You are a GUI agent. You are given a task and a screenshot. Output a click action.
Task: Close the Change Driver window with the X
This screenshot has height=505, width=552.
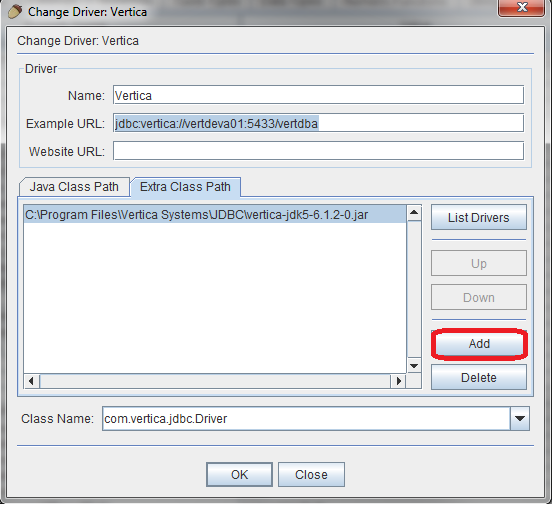point(522,7)
